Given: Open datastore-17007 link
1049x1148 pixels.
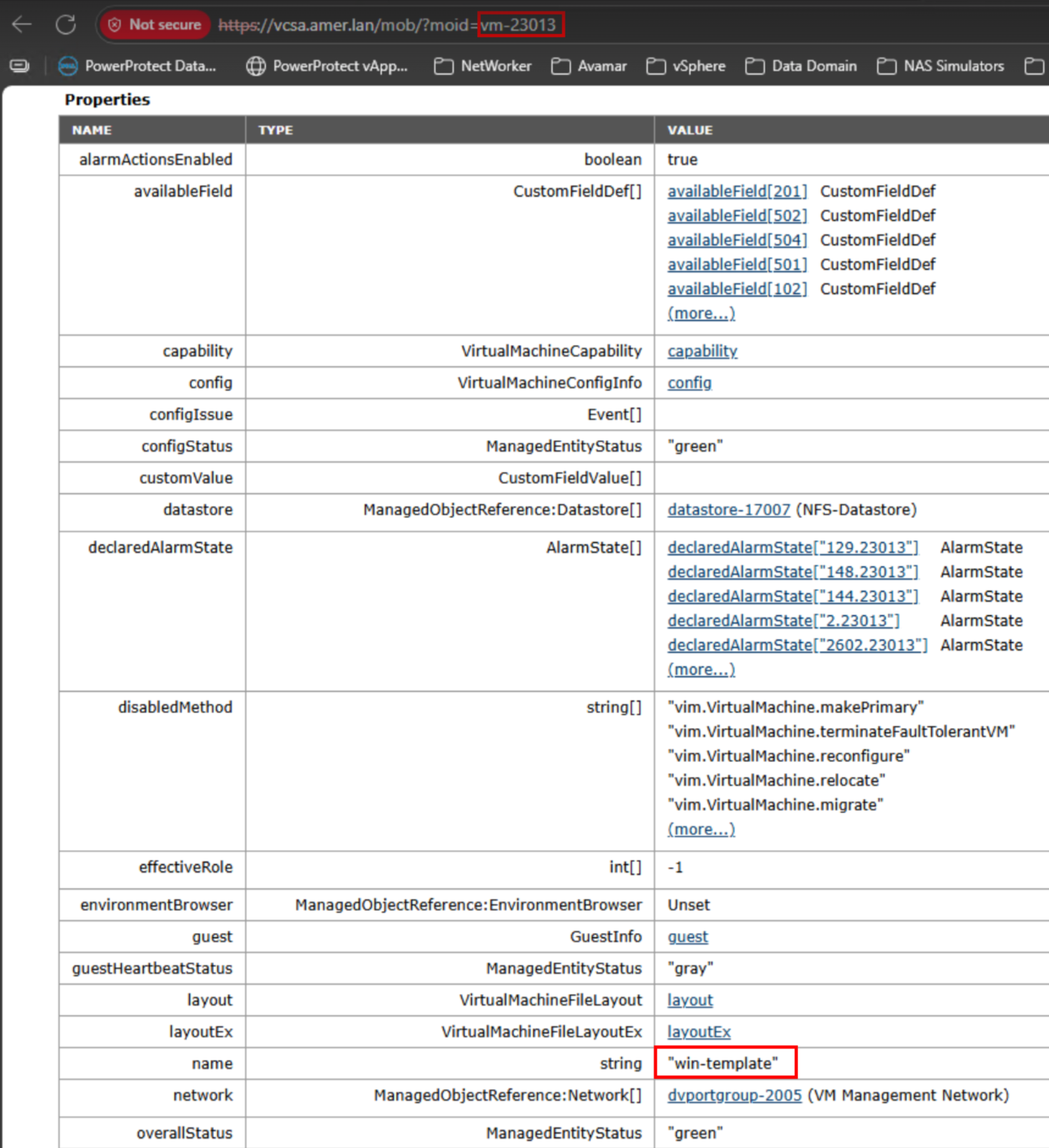Looking at the screenshot, I should tap(729, 510).
